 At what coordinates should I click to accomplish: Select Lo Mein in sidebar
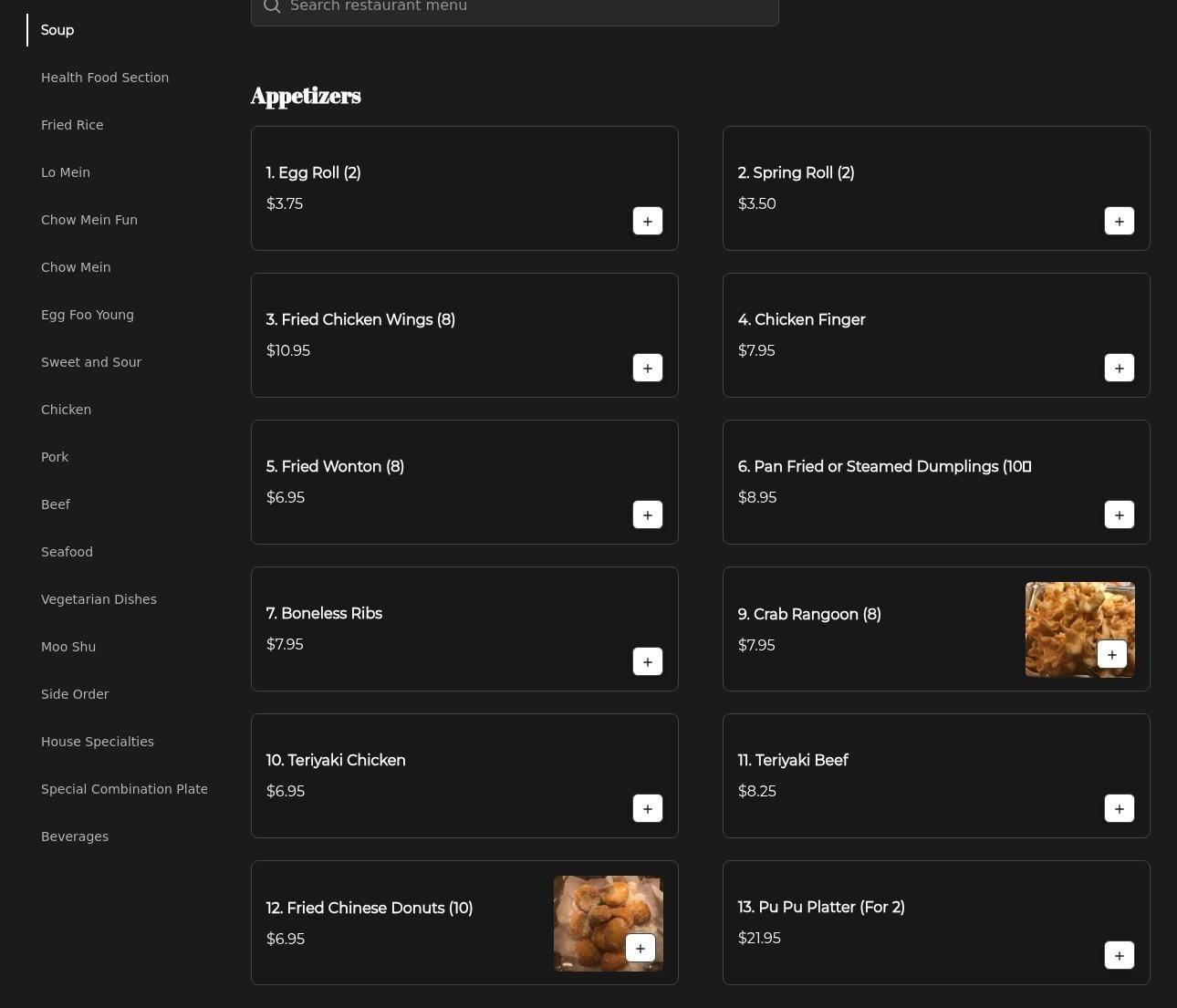click(66, 172)
